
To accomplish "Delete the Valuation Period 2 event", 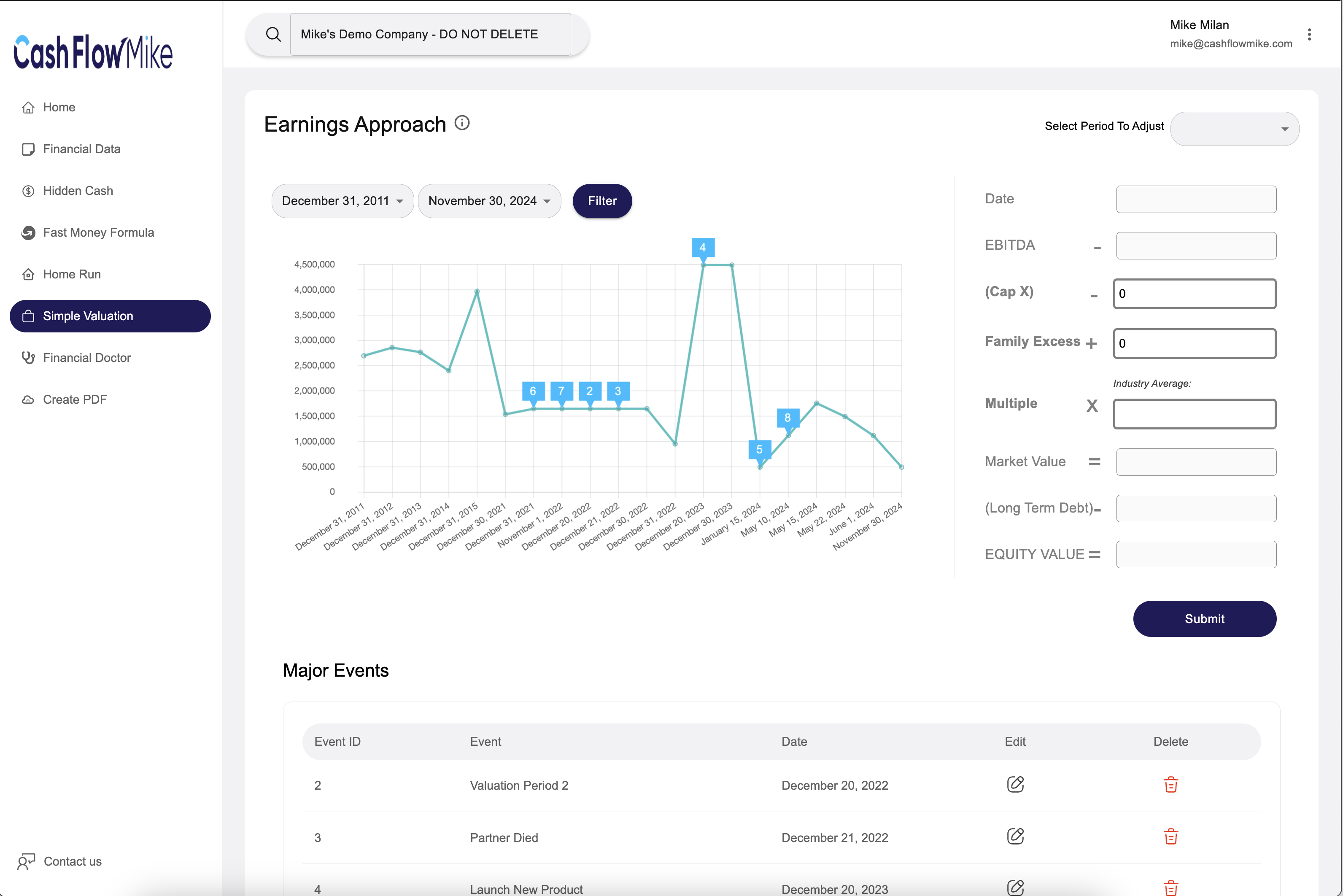I will coord(1170,785).
